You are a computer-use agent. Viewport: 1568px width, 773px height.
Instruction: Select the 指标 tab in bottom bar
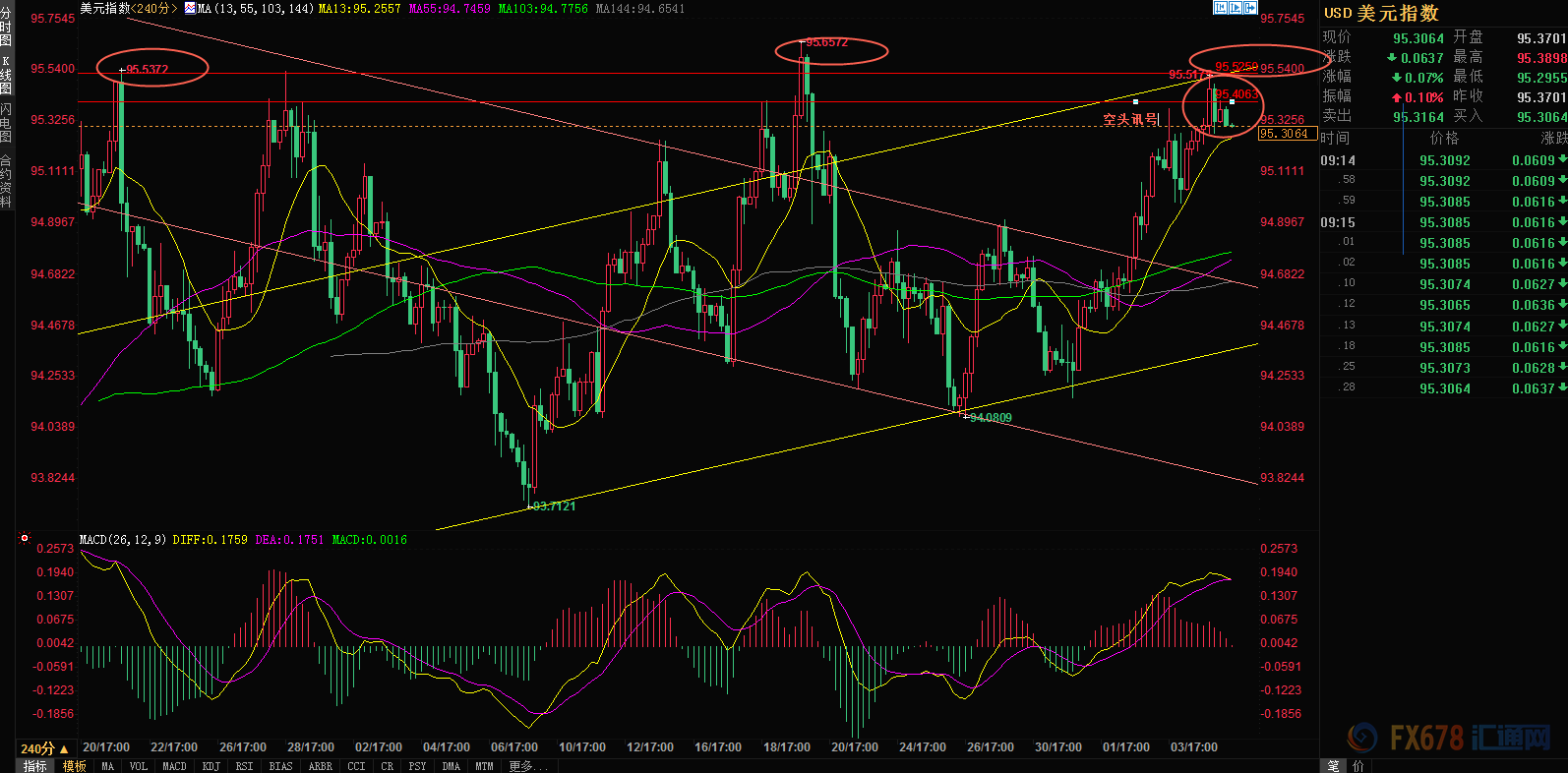click(x=35, y=766)
